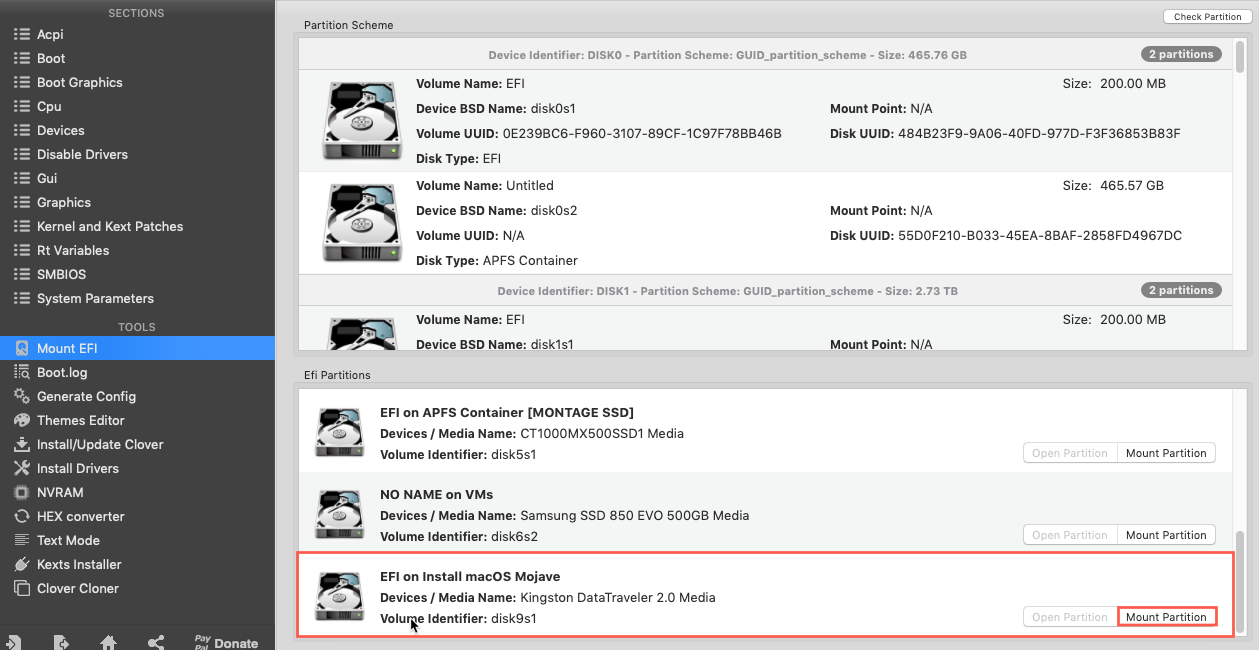Launch the Generate Config tool
This screenshot has width=1259, height=650.
coord(137,396)
